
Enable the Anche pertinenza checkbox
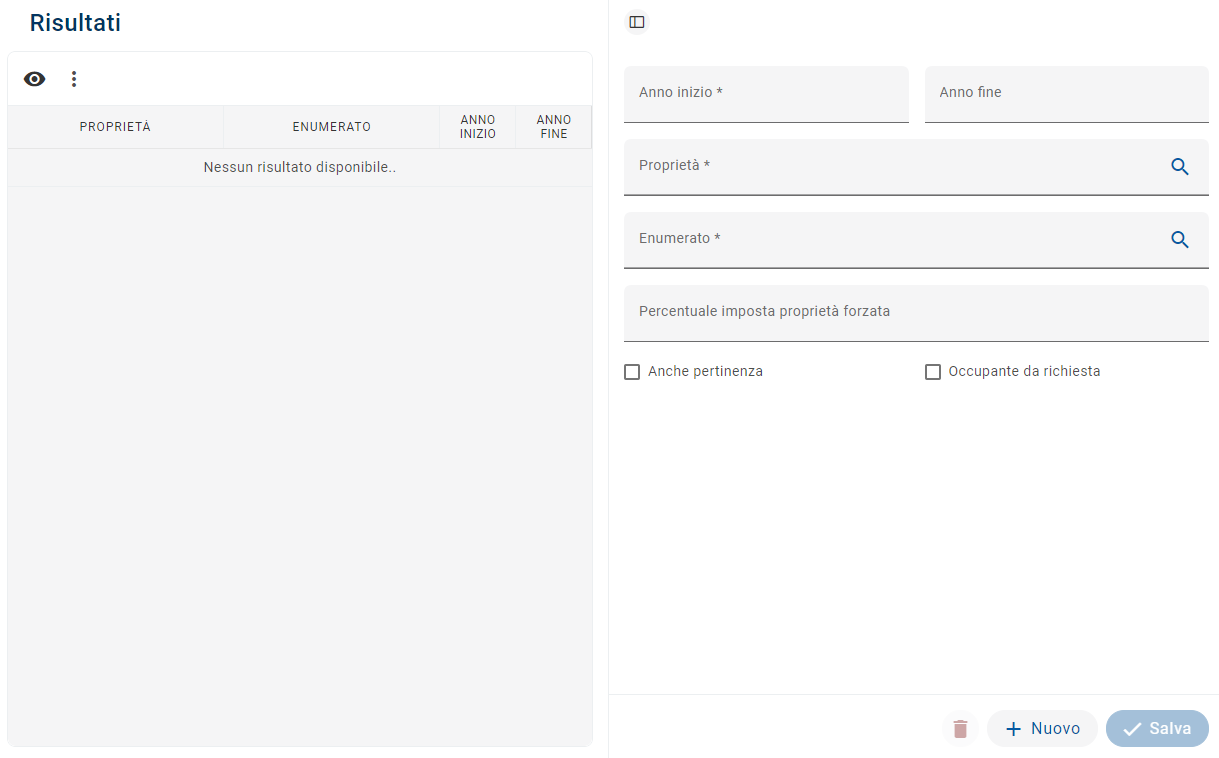(632, 372)
